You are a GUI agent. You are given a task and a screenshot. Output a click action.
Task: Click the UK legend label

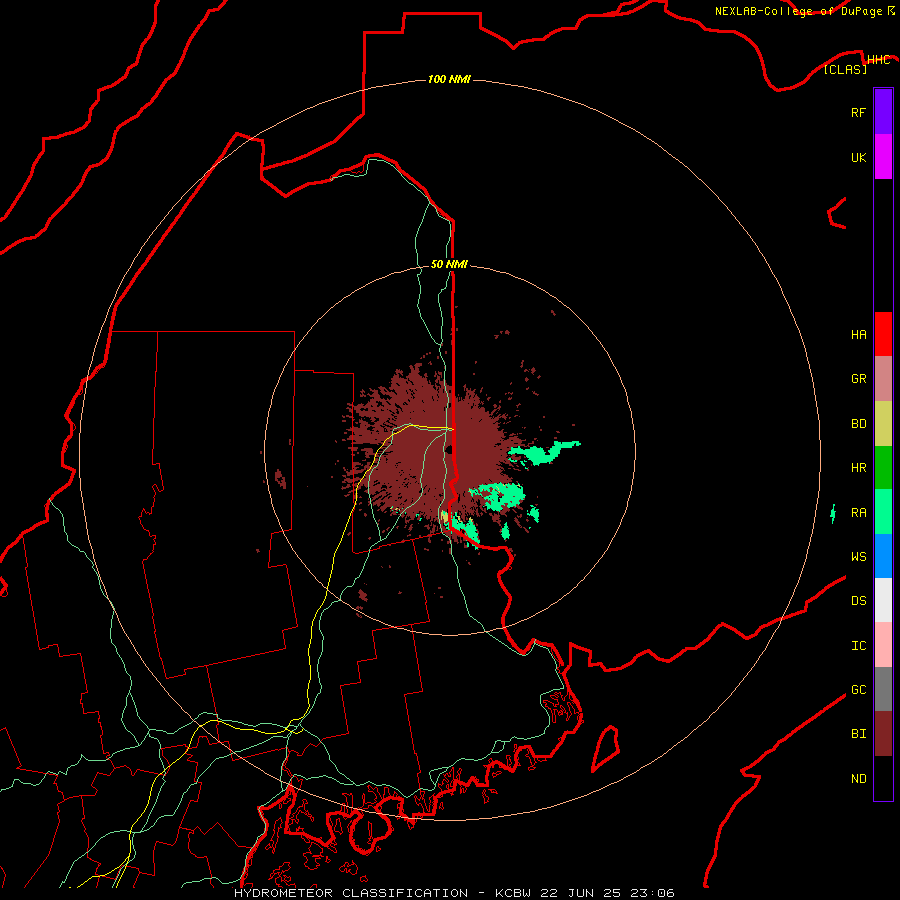pyautogui.click(x=858, y=157)
